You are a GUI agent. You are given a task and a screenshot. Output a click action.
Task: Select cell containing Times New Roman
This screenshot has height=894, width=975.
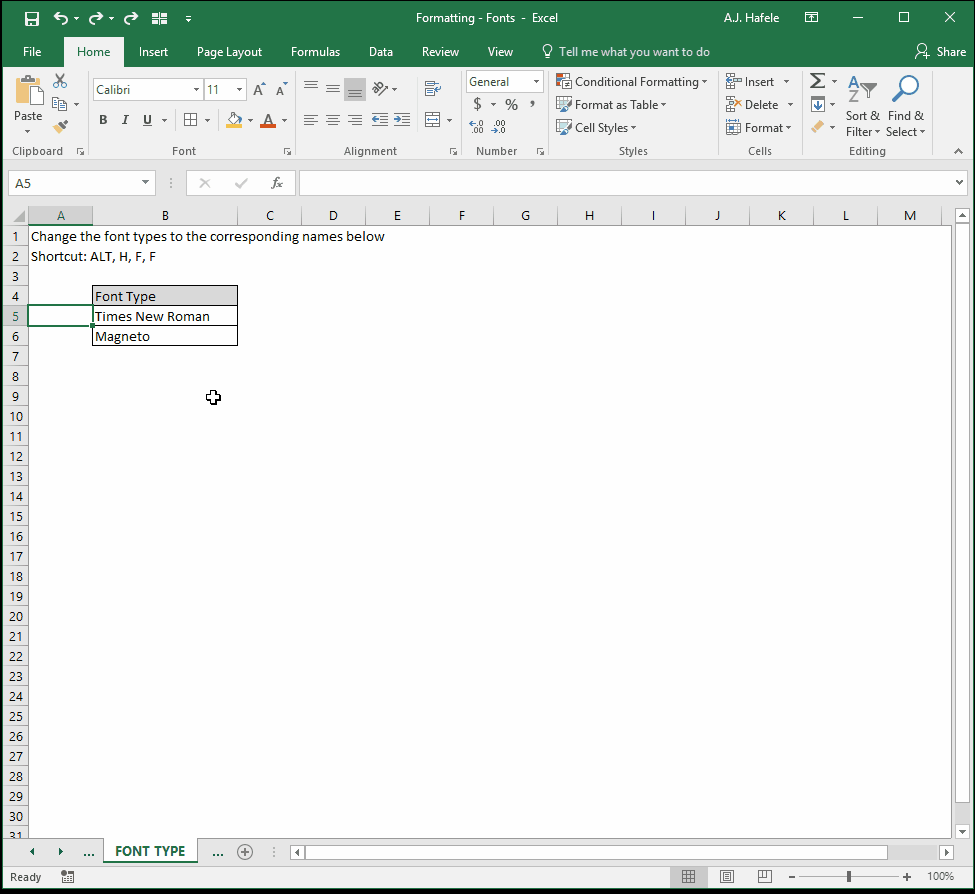point(165,316)
